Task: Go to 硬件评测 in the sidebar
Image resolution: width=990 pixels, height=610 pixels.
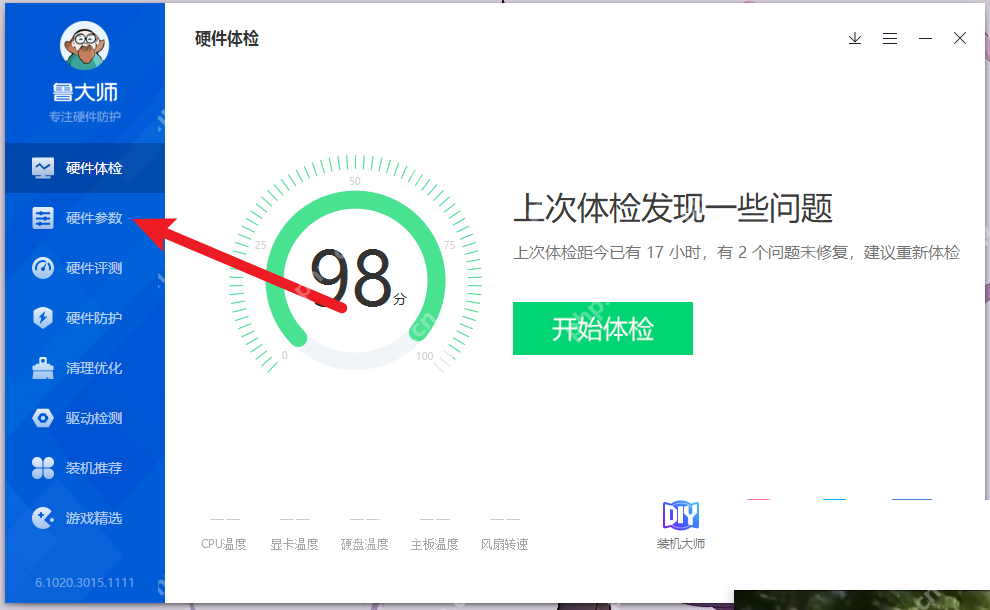Action: (85, 268)
